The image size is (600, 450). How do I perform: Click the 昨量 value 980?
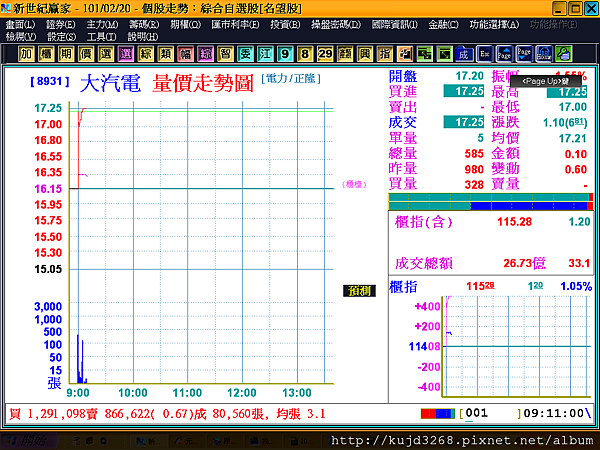pos(474,169)
